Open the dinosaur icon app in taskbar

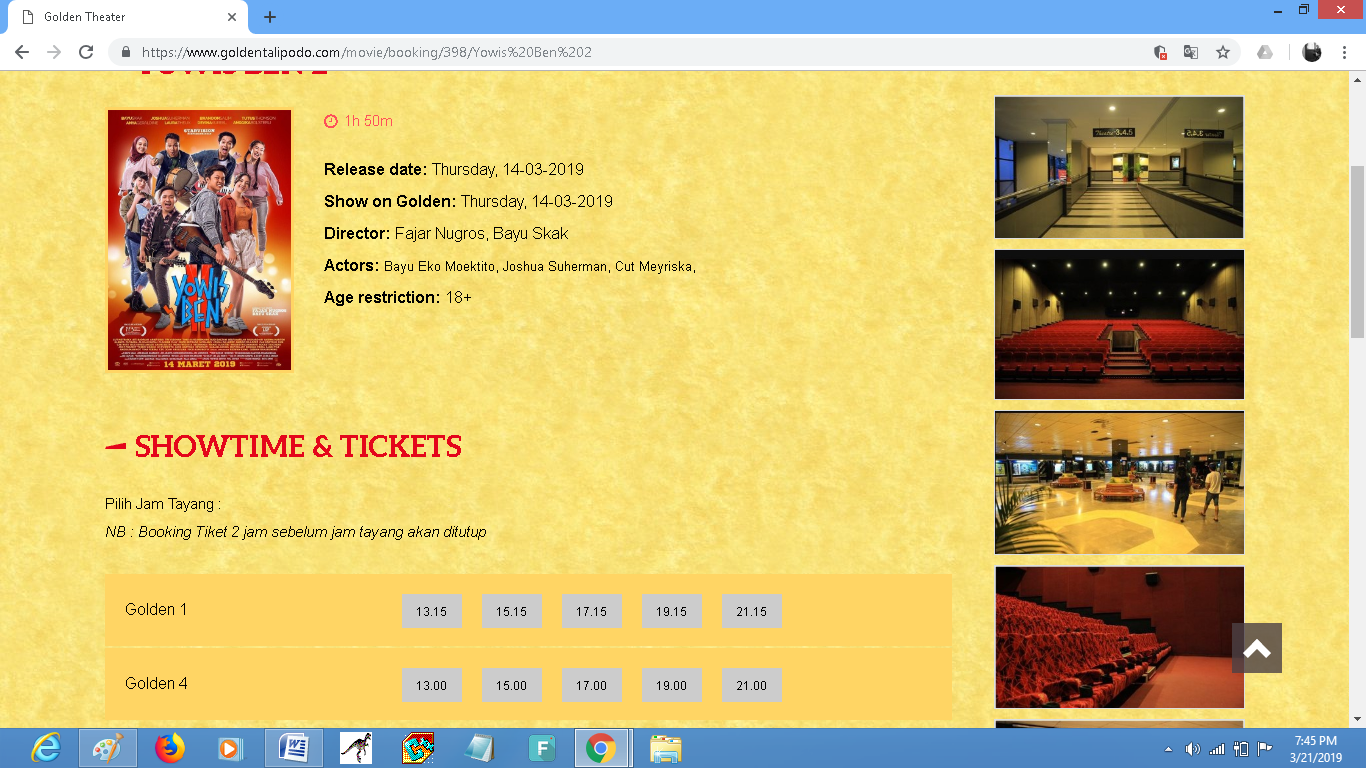[x=356, y=748]
